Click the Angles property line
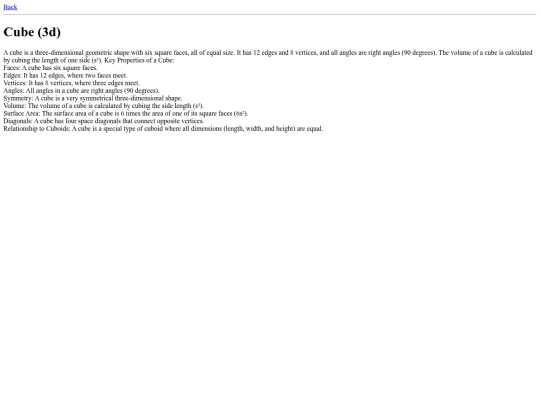 tap(81, 91)
